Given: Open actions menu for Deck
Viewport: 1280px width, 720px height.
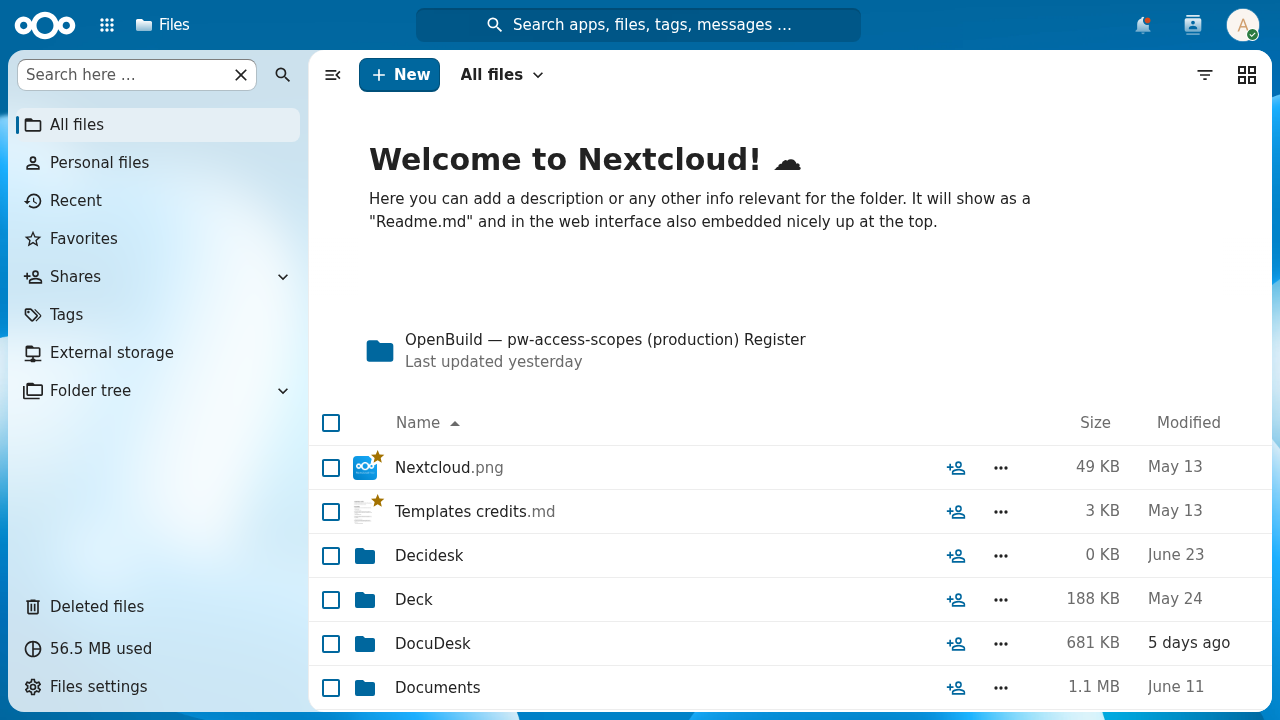Looking at the screenshot, I should 1001,600.
